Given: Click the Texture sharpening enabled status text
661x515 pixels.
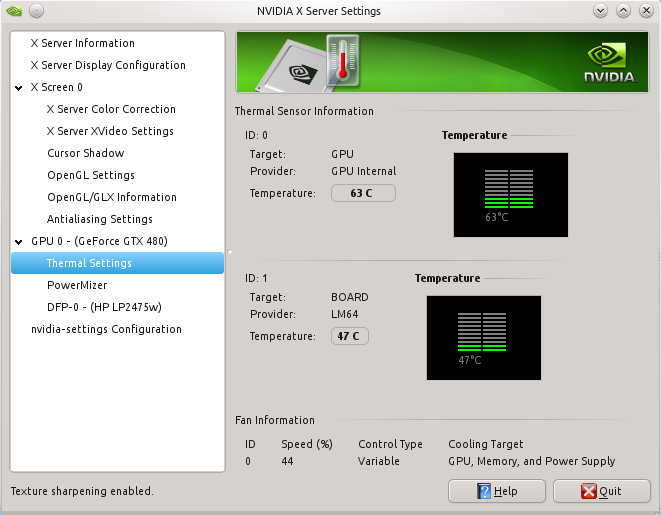Looking at the screenshot, I should point(82,491).
